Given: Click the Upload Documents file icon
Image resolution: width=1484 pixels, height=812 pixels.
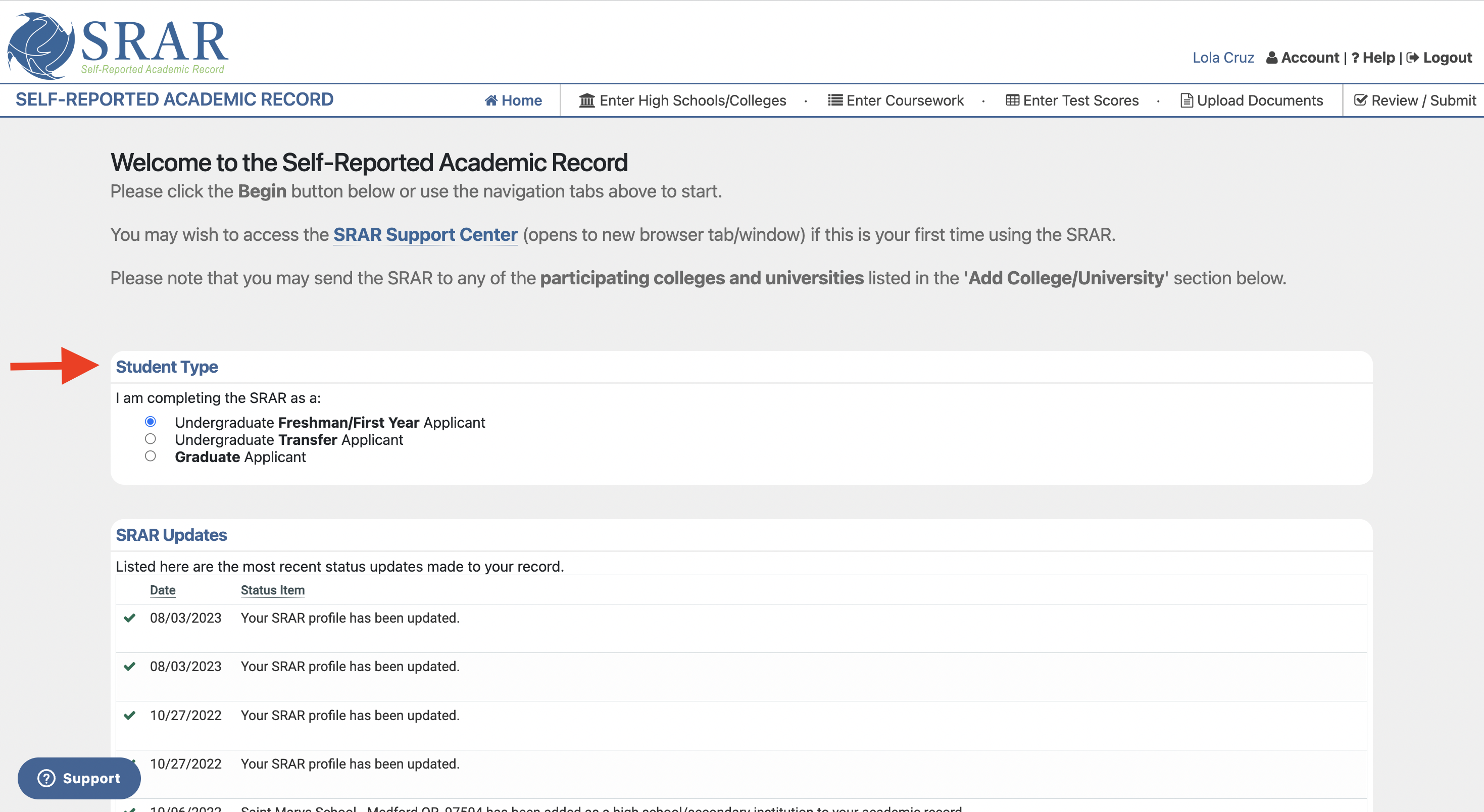Looking at the screenshot, I should tap(1186, 101).
